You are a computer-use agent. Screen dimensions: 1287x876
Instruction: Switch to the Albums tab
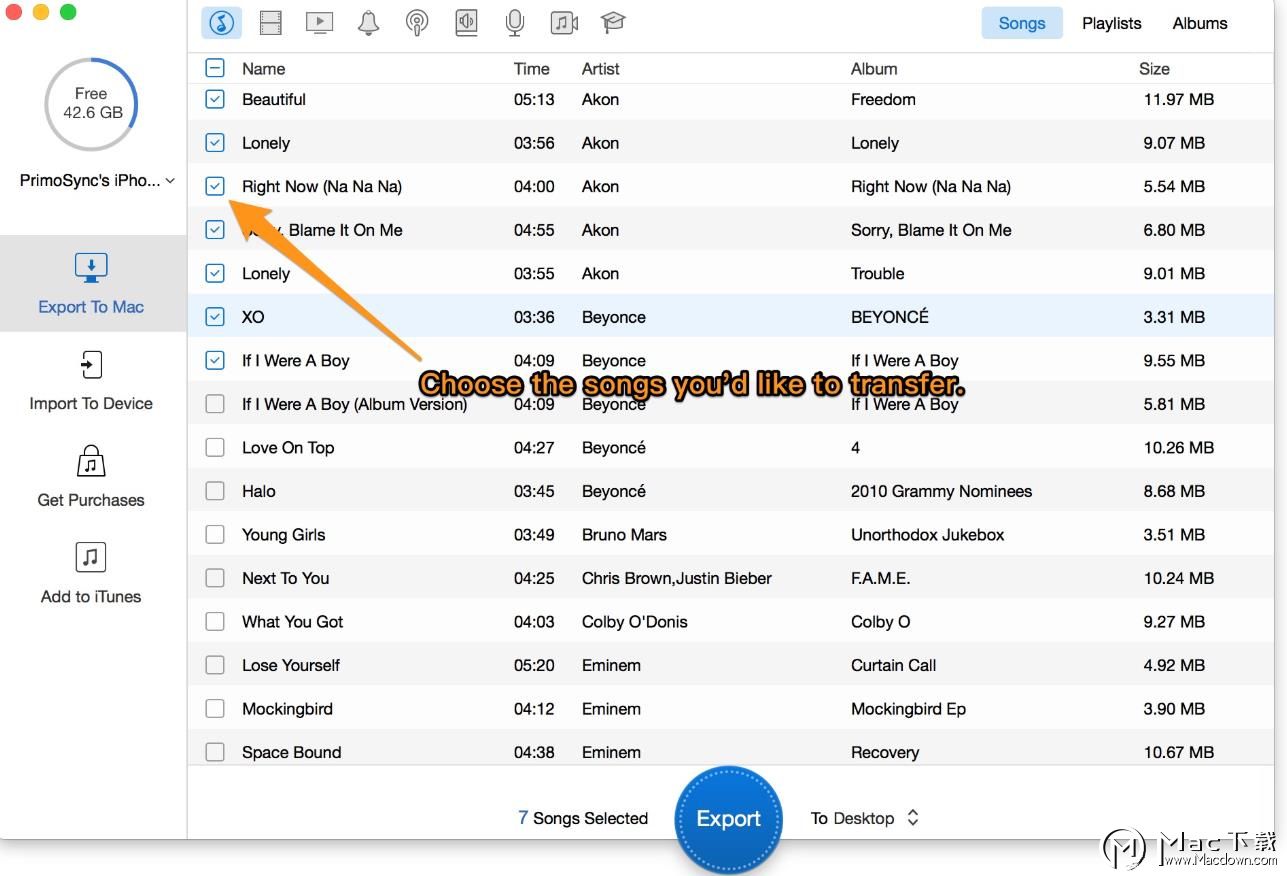coord(1200,23)
